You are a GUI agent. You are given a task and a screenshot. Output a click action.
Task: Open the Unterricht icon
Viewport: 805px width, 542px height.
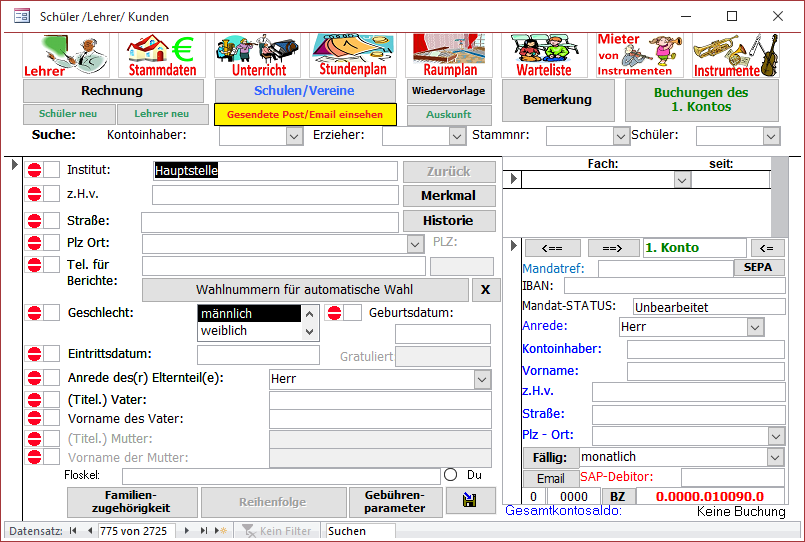[x=259, y=55]
